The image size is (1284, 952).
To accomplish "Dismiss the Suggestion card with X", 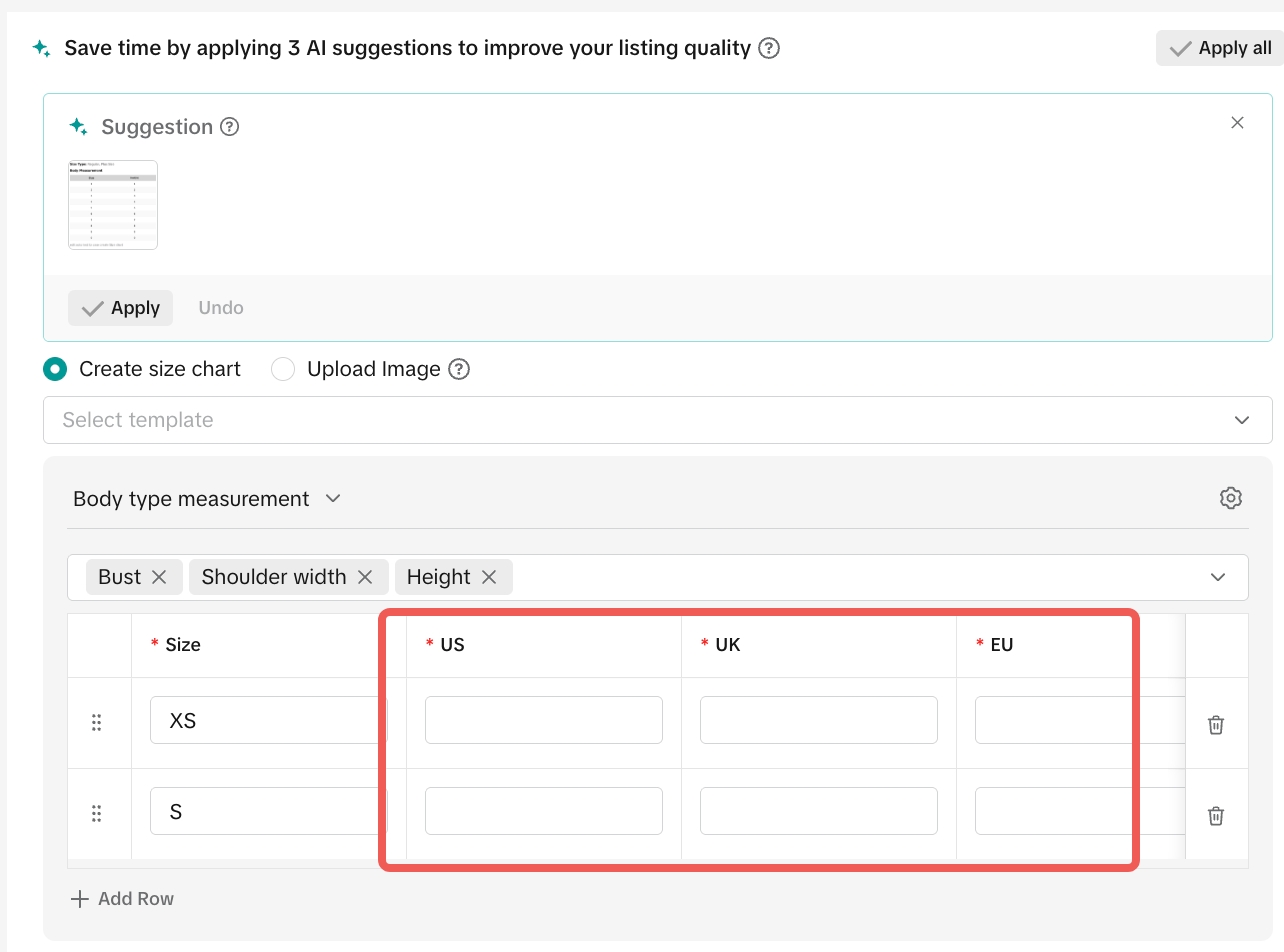I will 1237,123.
